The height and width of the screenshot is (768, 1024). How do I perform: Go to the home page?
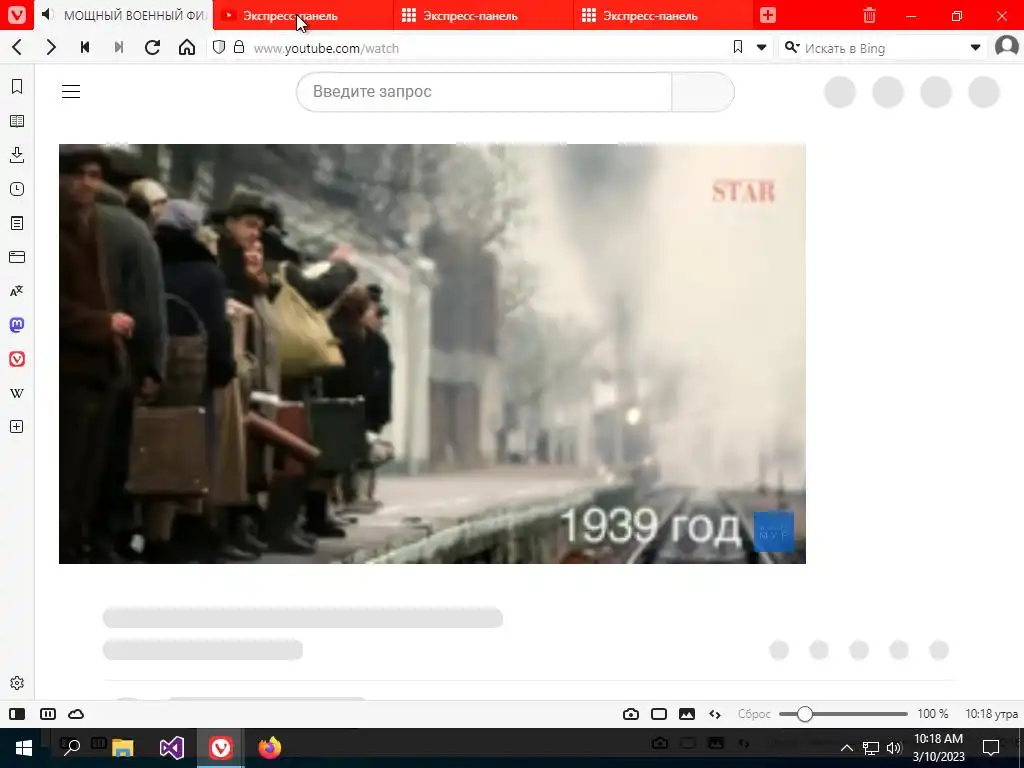[x=187, y=47]
